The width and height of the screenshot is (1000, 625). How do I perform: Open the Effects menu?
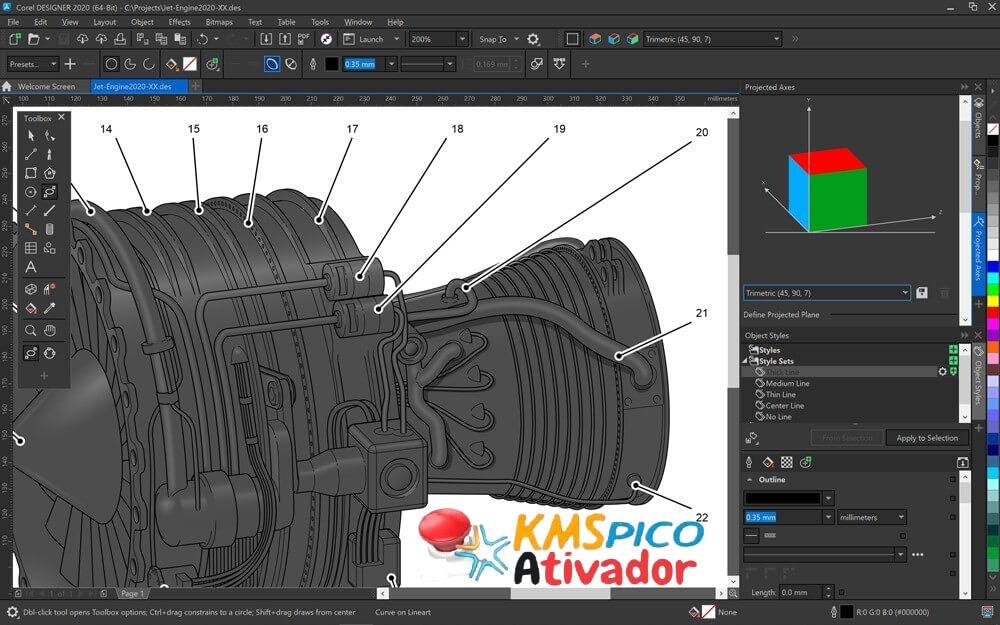179,22
